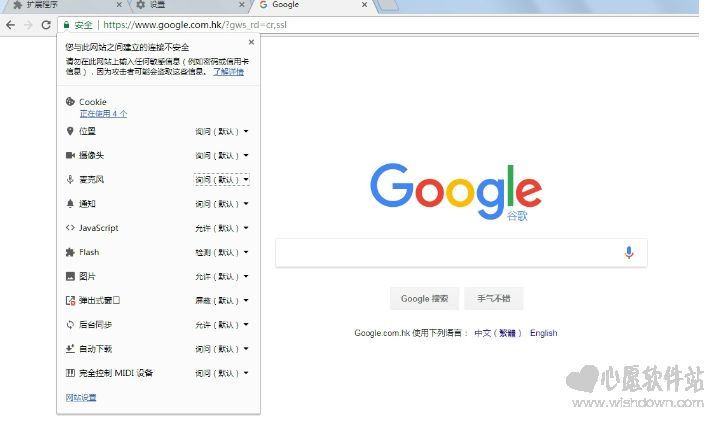This screenshot has height=423, width=726.
Task: Click the Google logo image
Action: 456,192
